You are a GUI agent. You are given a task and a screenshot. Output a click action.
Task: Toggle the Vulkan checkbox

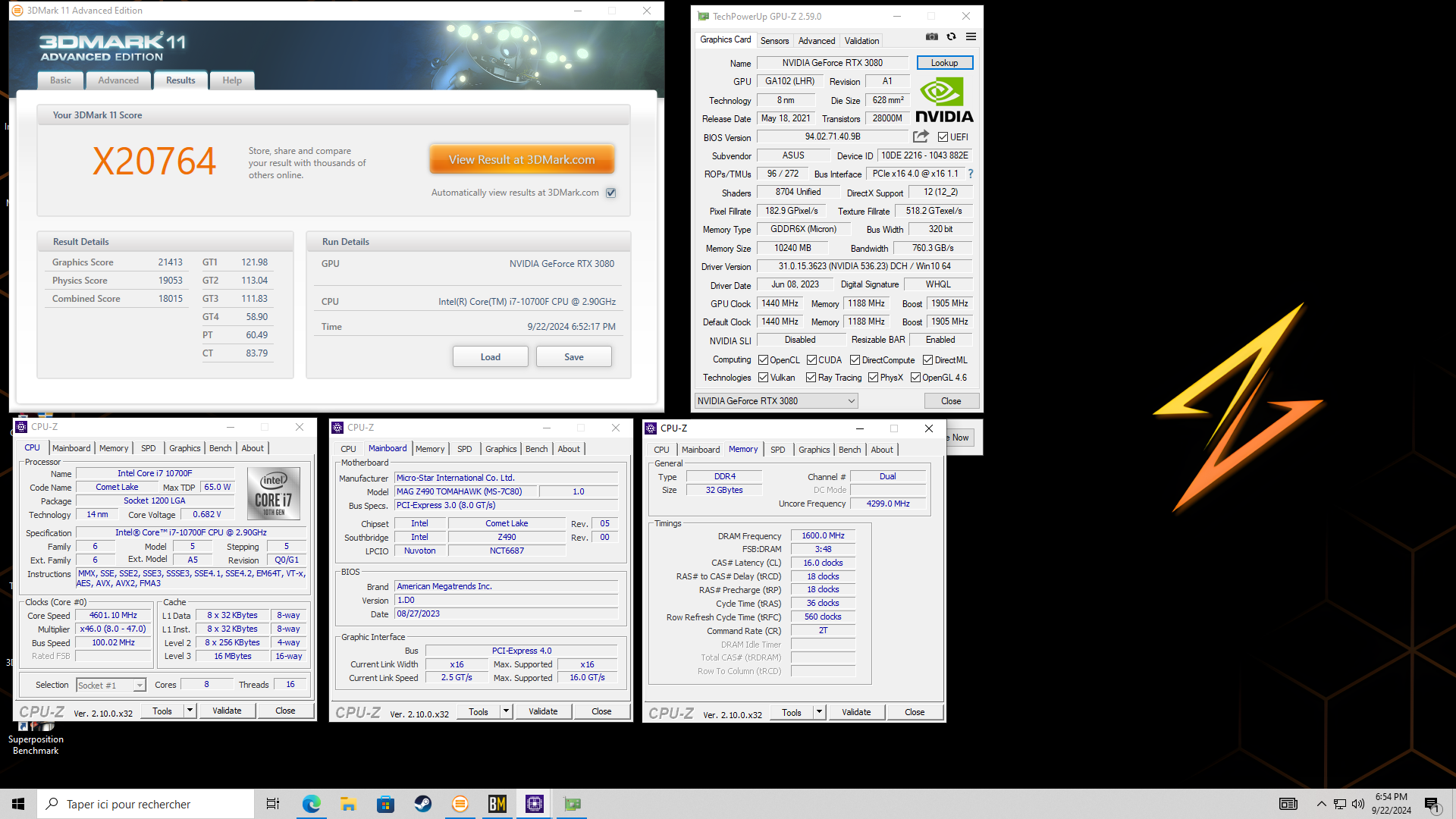764,378
